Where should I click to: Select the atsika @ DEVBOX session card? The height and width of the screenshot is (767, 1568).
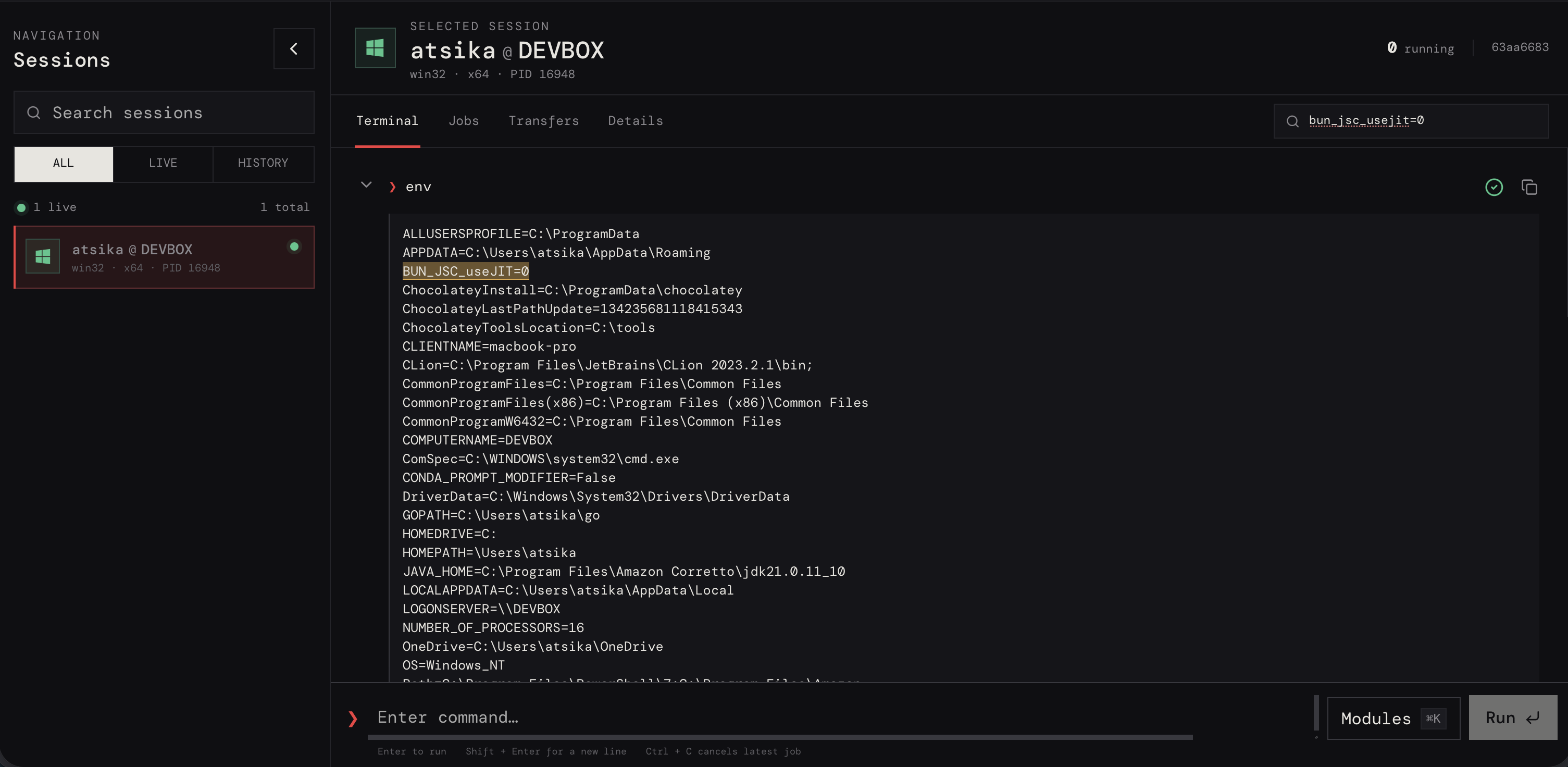[164, 257]
